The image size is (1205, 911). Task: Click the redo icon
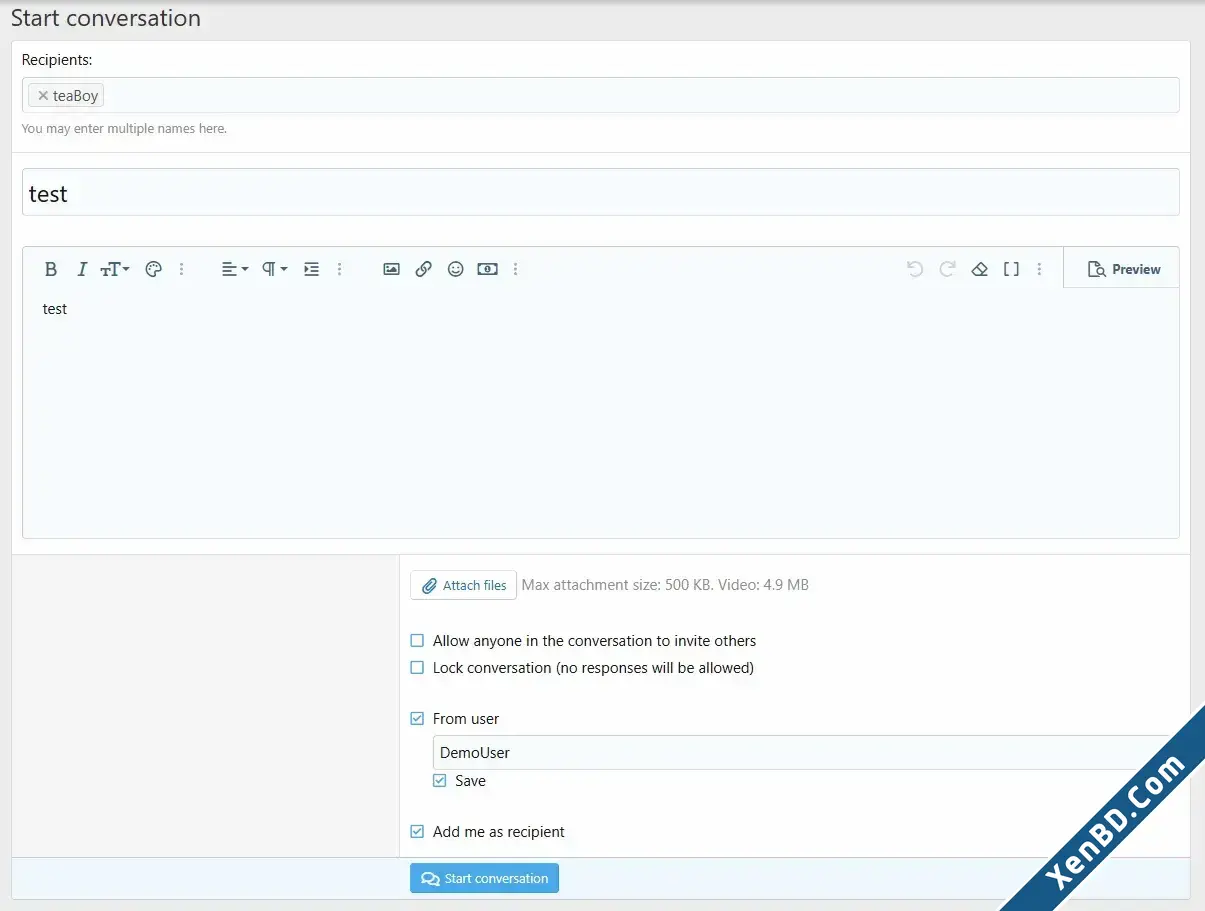[x=947, y=269]
